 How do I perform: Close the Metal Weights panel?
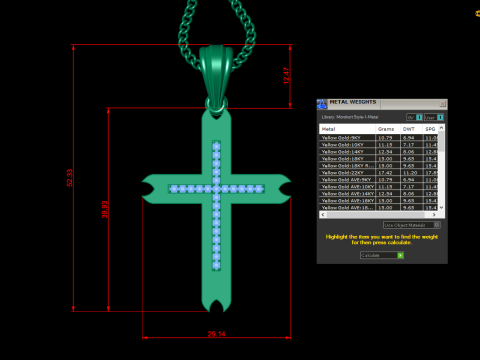point(442,104)
